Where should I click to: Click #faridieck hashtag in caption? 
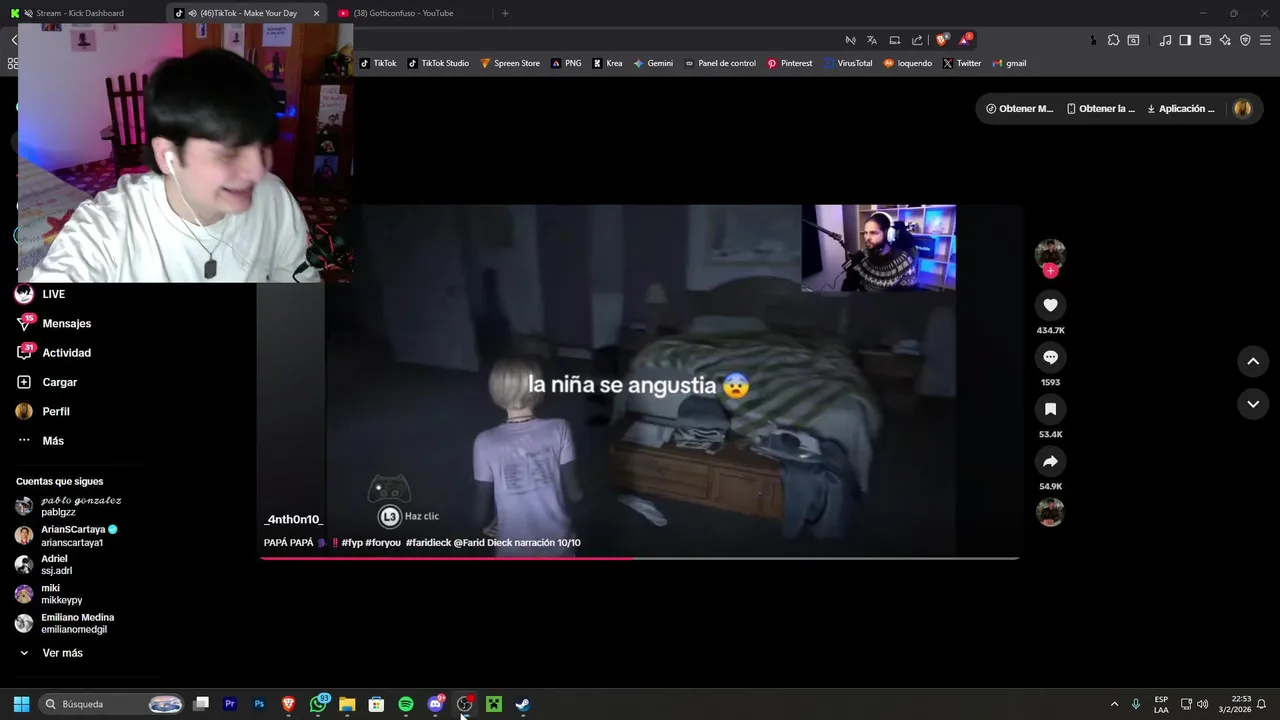click(x=428, y=543)
